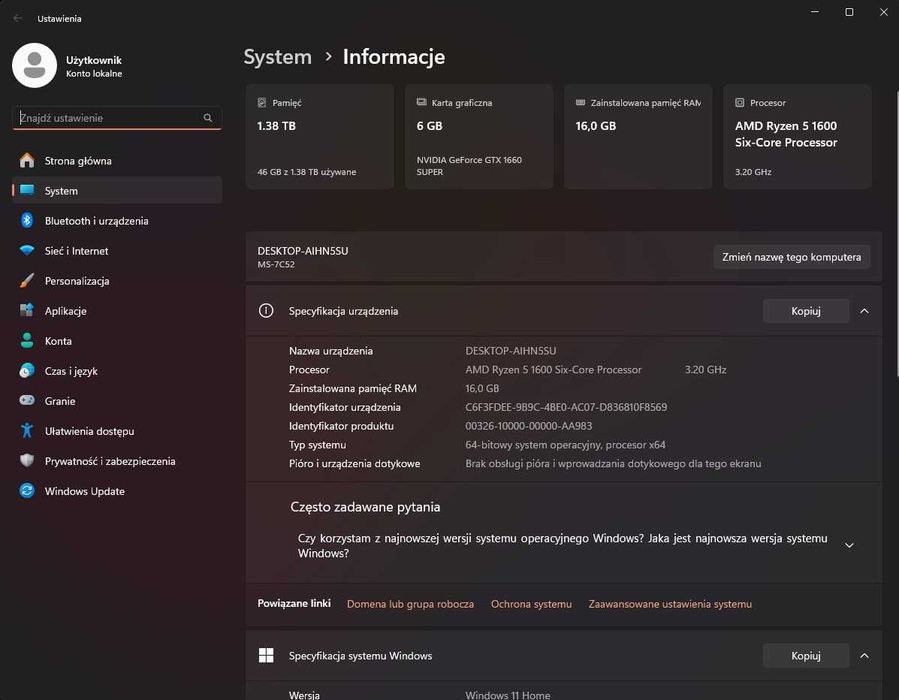
Task: Click the shield icon for Prywatność
Action: pos(27,460)
